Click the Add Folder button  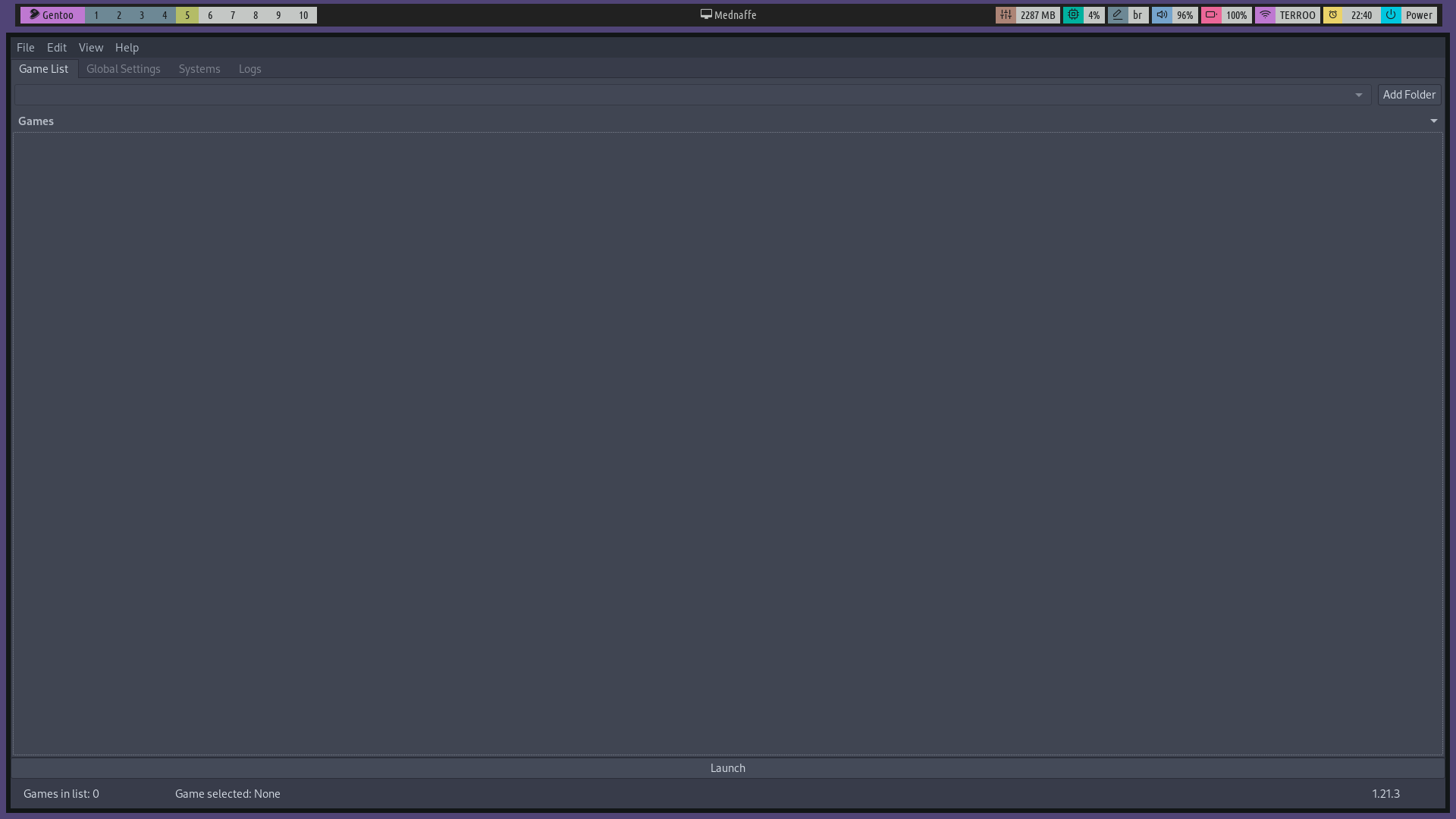tap(1409, 95)
